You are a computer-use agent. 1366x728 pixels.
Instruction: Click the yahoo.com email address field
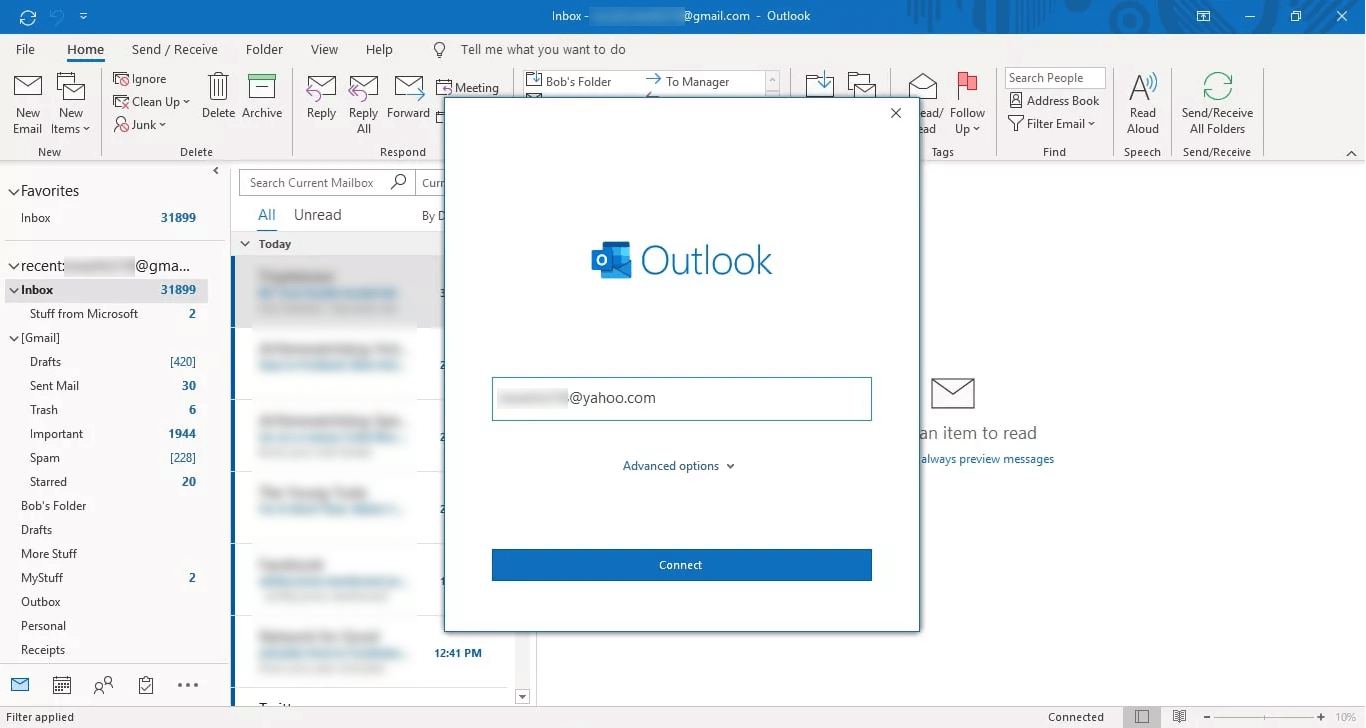coord(681,398)
